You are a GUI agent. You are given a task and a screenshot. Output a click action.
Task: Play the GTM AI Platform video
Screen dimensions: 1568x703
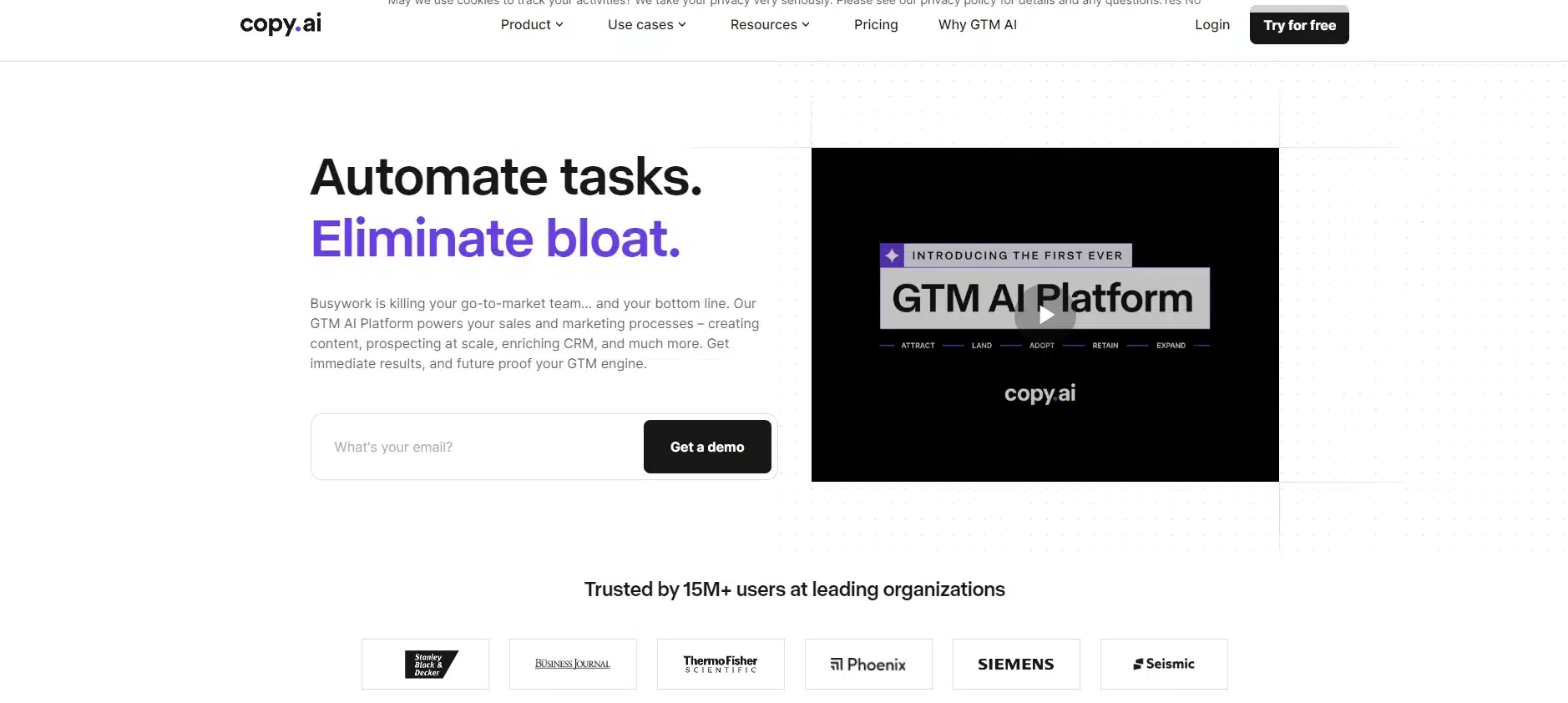(1044, 315)
